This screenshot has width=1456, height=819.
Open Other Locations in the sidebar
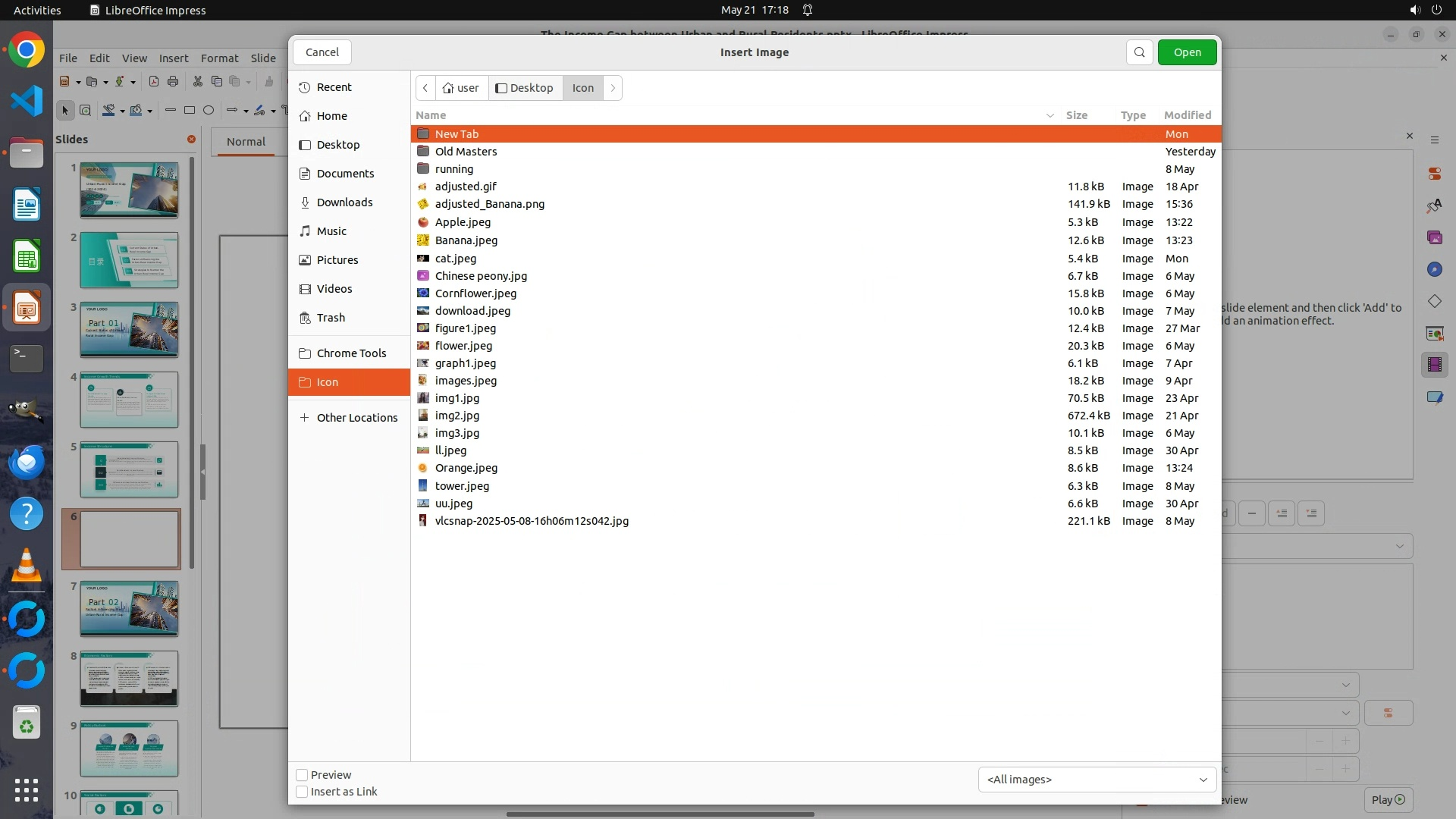tap(356, 418)
